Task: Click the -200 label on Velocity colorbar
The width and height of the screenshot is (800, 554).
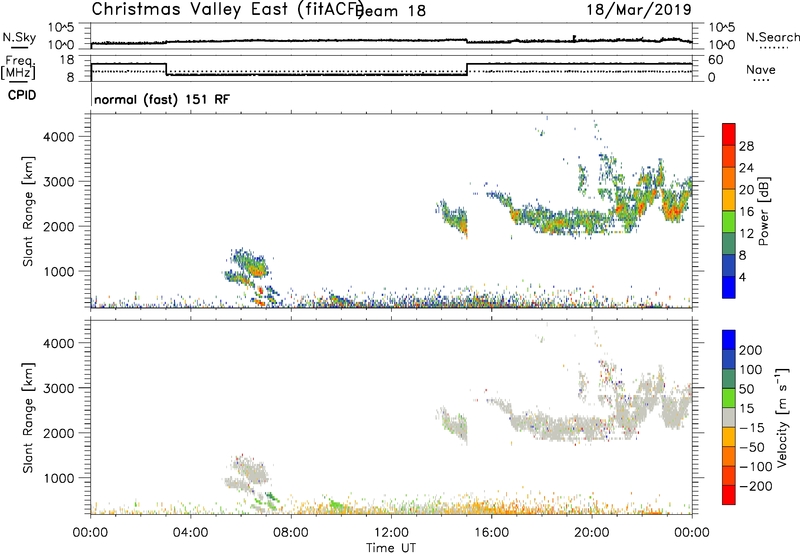Action: click(756, 486)
